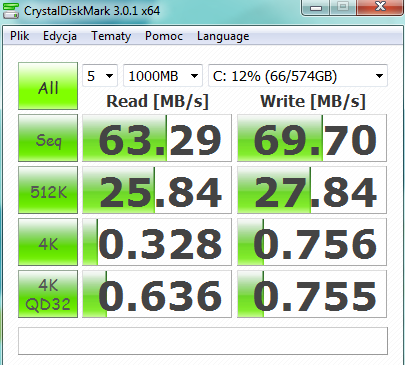Start the 4K QD32 test
Screen dimensions: 405x365
(48, 294)
